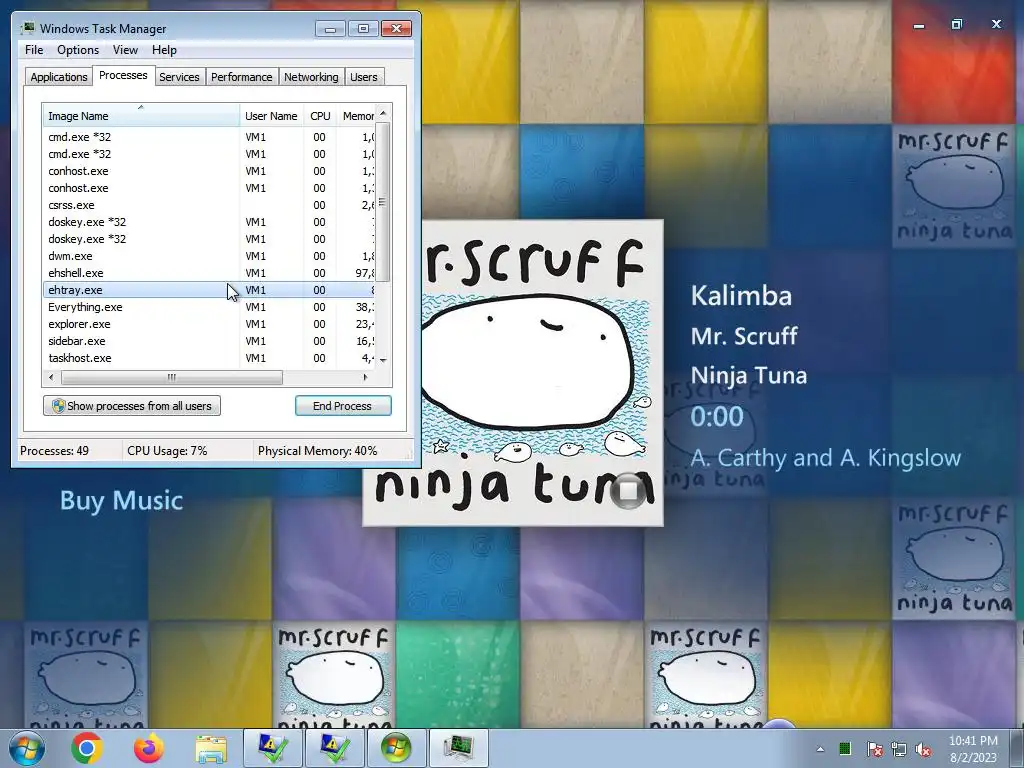
Task: Sort by User Name column header
Action: (271, 116)
